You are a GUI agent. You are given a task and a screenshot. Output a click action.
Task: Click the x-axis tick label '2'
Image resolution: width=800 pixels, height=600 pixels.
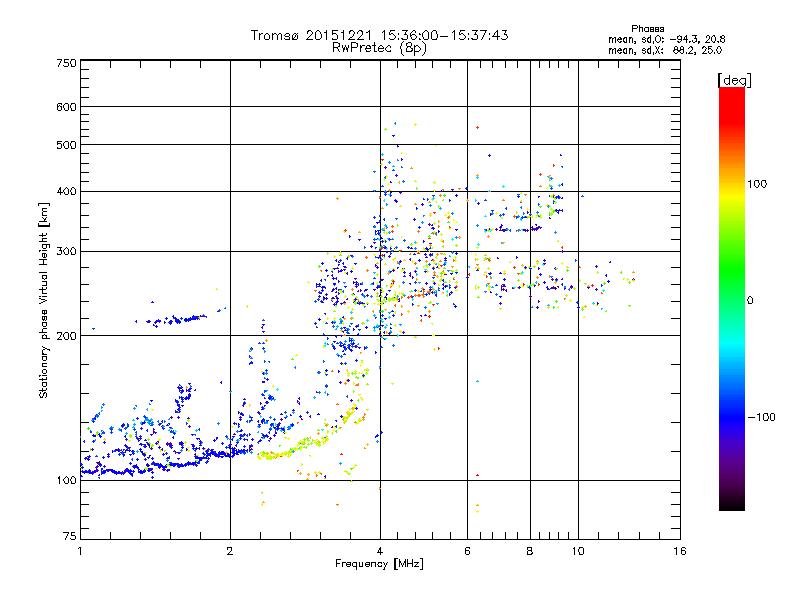[x=230, y=551]
